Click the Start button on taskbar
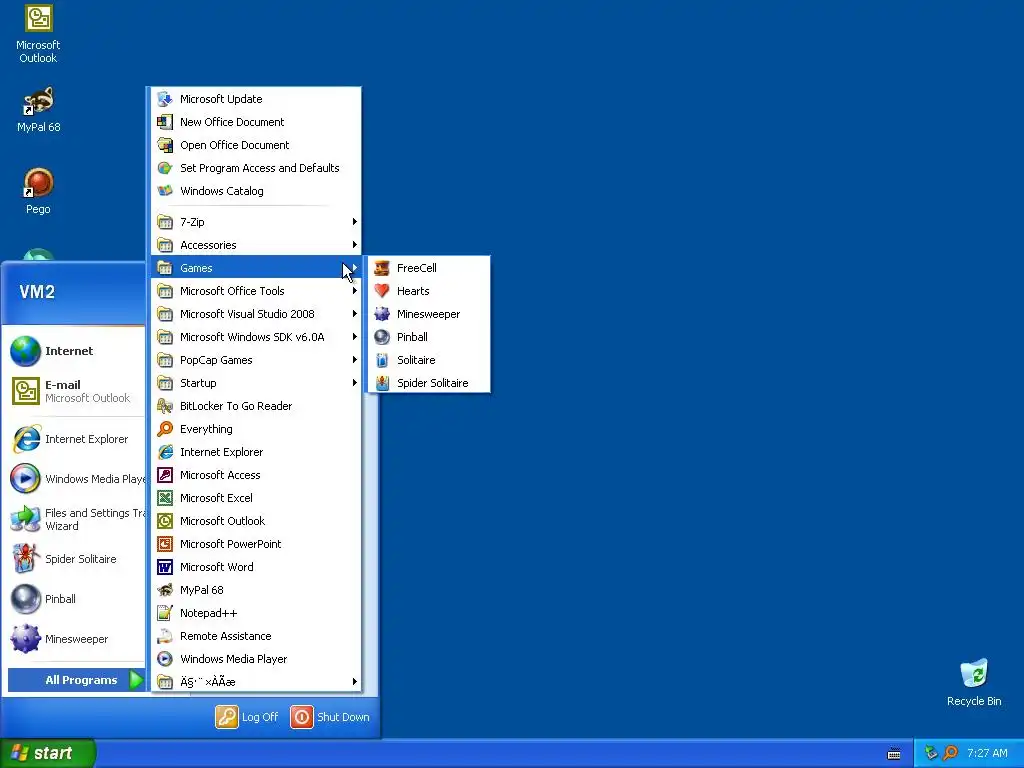 (48, 753)
